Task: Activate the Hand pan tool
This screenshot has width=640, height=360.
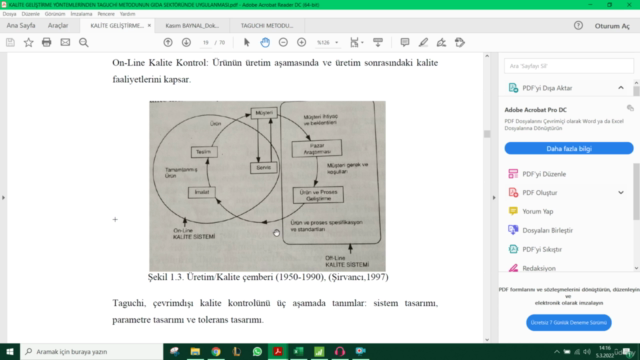Action: tap(265, 42)
